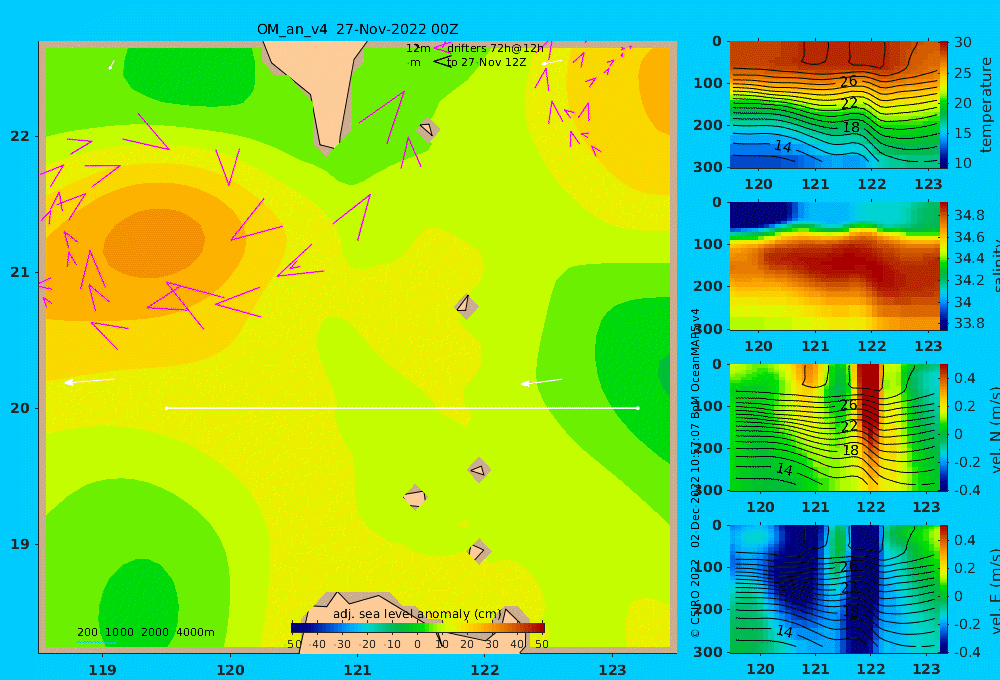Click the longitude label 123 on the main map

tap(612, 670)
